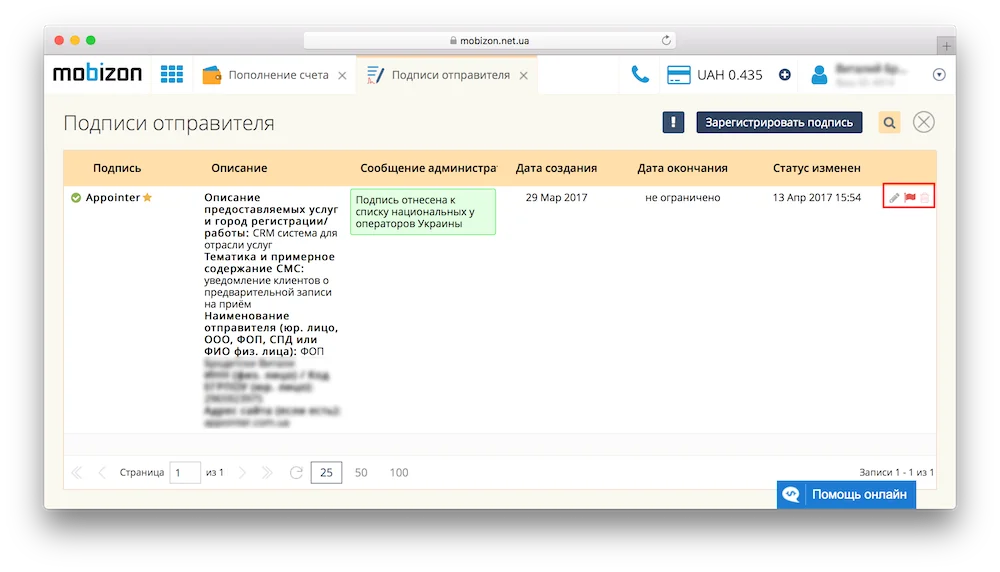The width and height of the screenshot is (1000, 572).
Task: Click the plus icon to top up balance
Action: coord(785,75)
